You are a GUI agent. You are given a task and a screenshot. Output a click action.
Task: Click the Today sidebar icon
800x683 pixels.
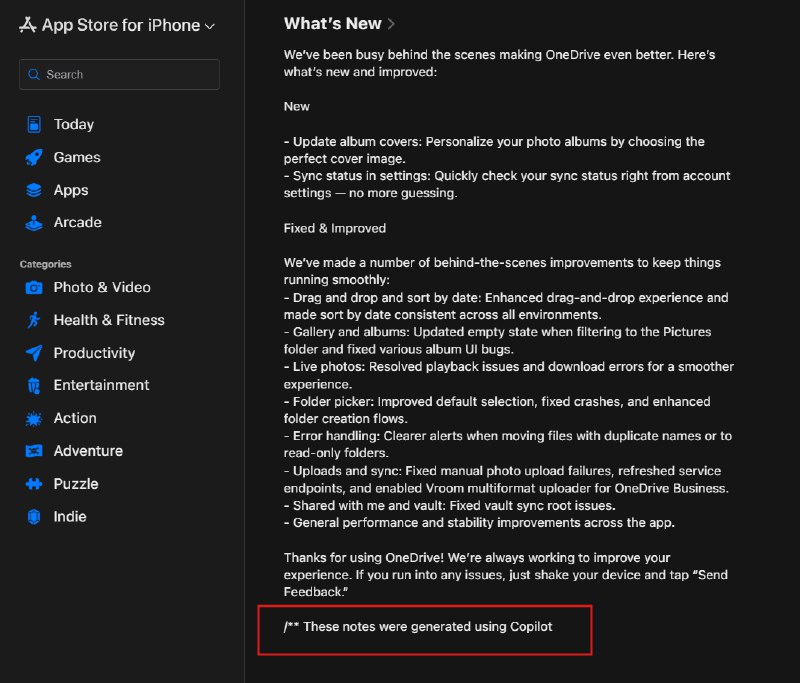32,124
